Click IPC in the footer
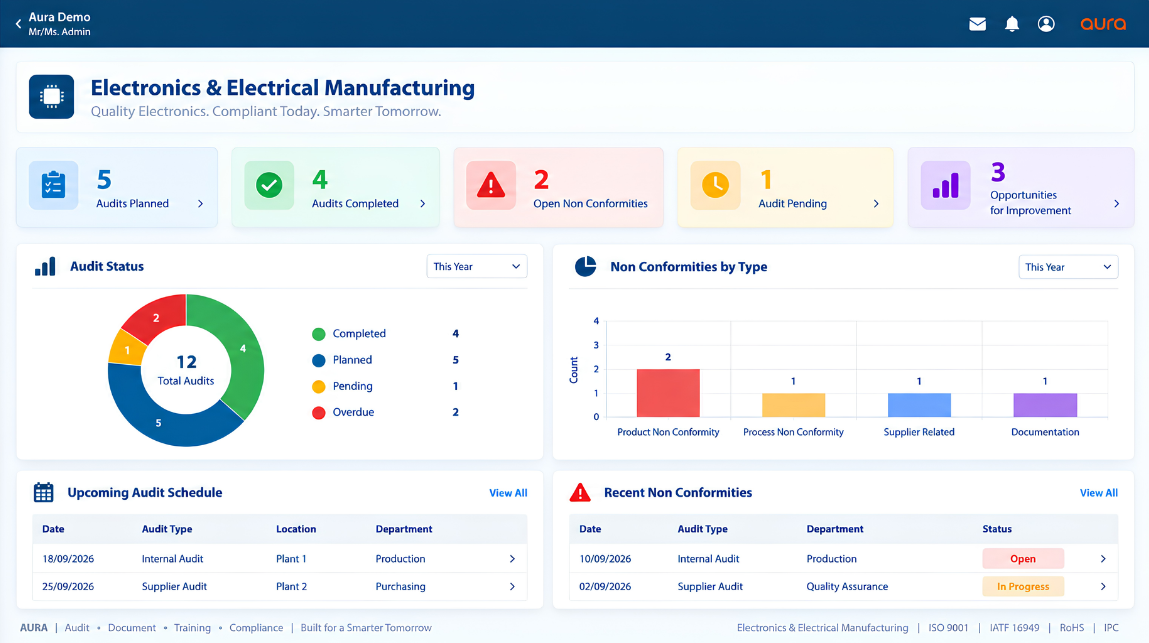The height and width of the screenshot is (643, 1149). (x=1111, y=628)
